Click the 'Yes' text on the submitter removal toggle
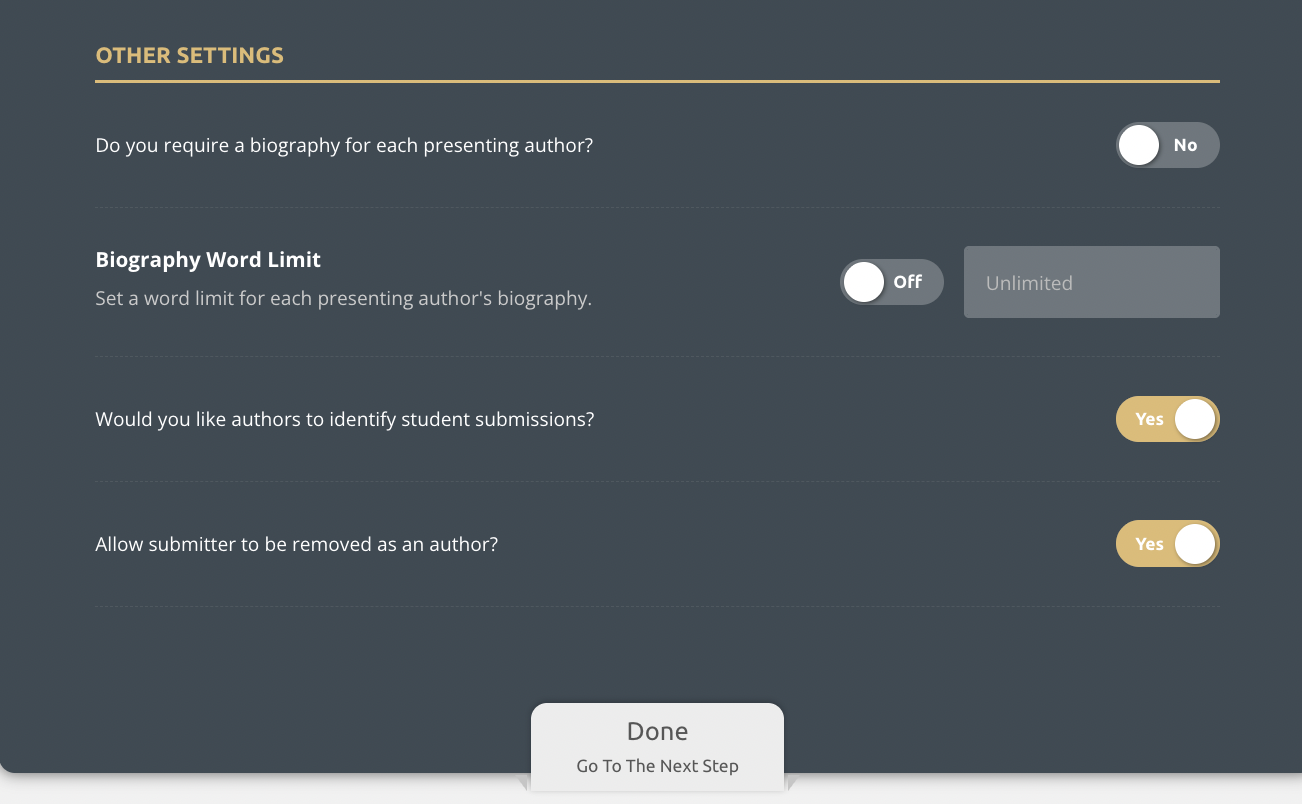Viewport: 1302px width, 804px height. tap(1149, 544)
